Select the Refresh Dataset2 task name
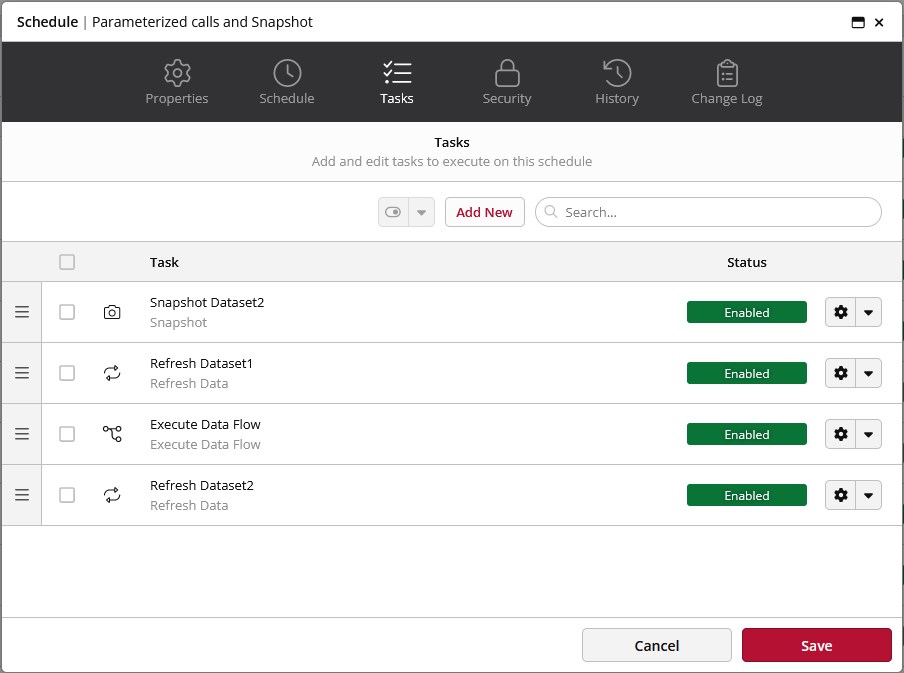The image size is (904, 673). 202,486
